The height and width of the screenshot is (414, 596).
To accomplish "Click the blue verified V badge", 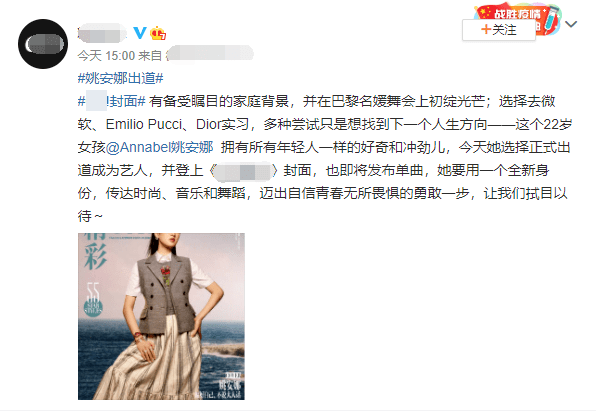I will (x=139, y=33).
